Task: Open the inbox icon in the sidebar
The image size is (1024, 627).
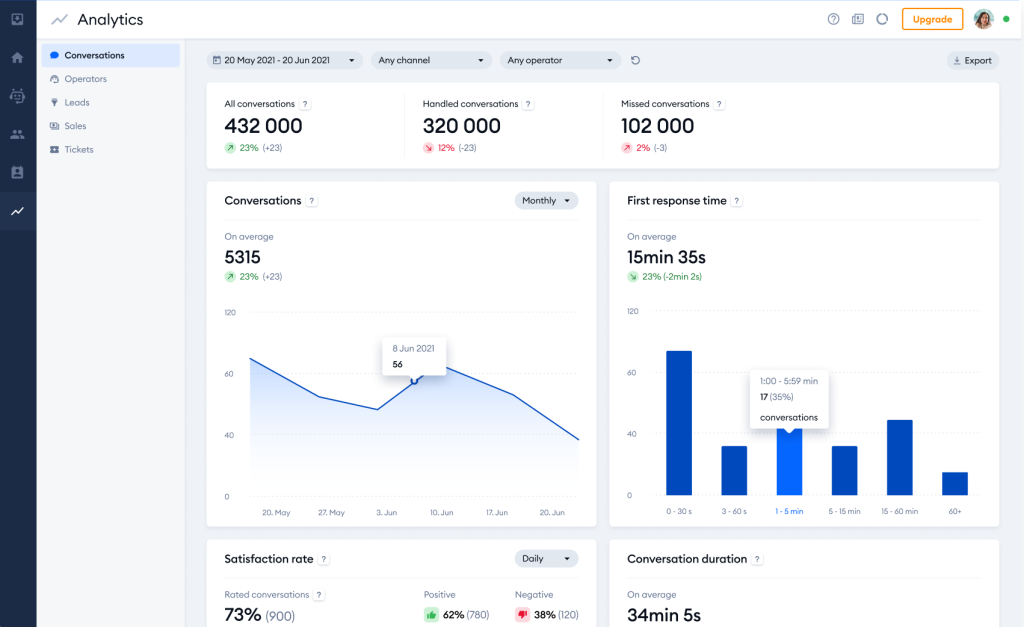Action: pyautogui.click(x=17, y=19)
